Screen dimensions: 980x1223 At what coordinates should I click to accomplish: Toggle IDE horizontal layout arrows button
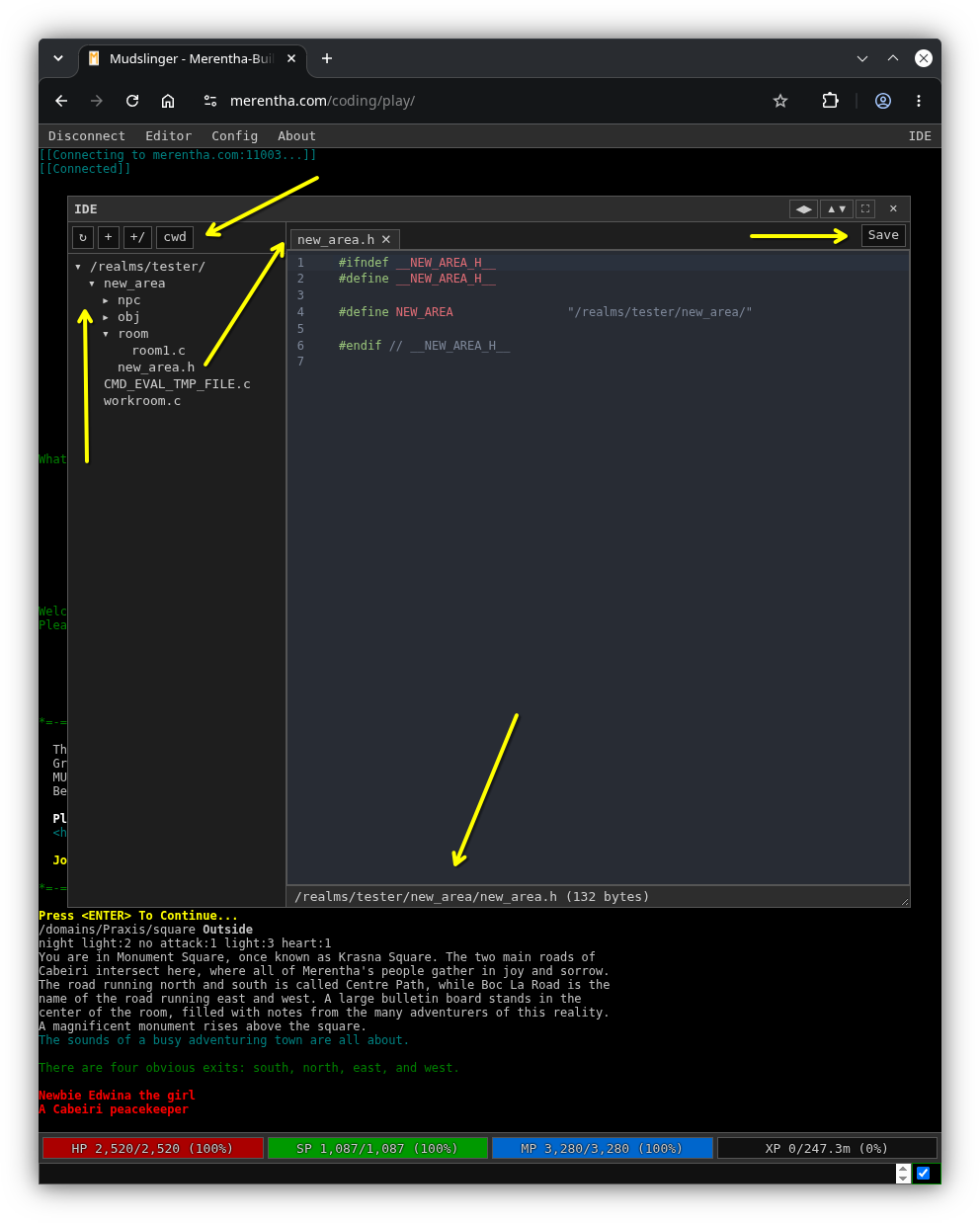click(x=804, y=208)
